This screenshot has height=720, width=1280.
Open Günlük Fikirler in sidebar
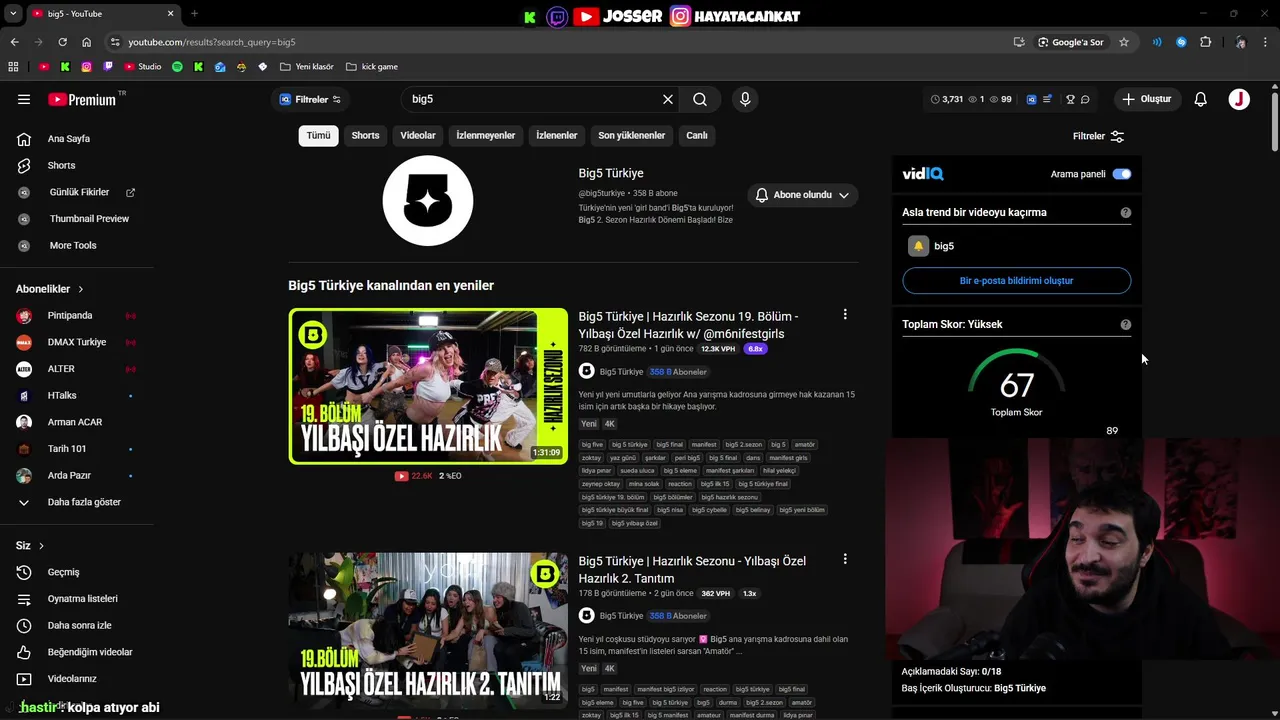point(77,192)
